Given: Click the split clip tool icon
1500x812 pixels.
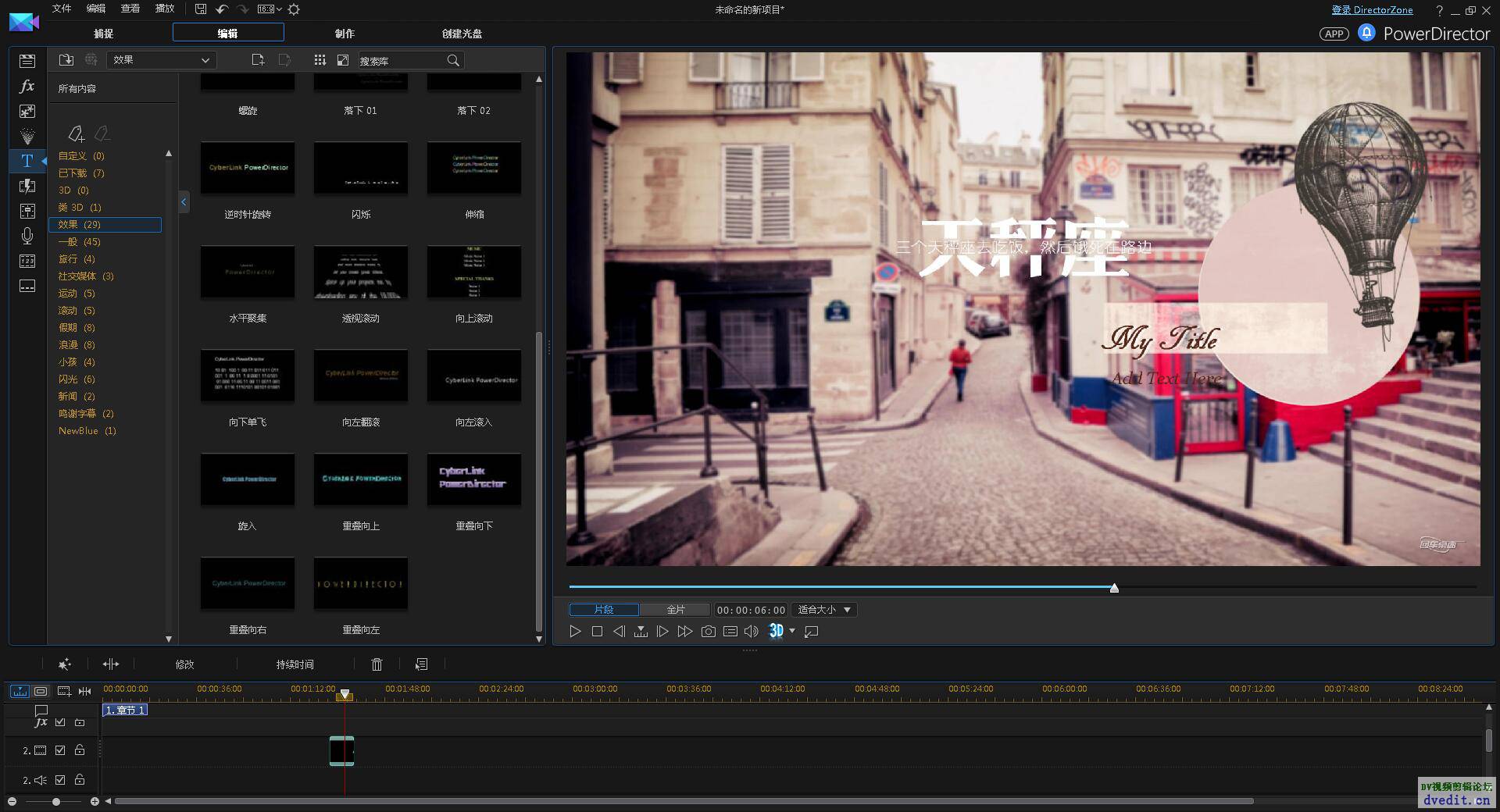Looking at the screenshot, I should coord(111,664).
